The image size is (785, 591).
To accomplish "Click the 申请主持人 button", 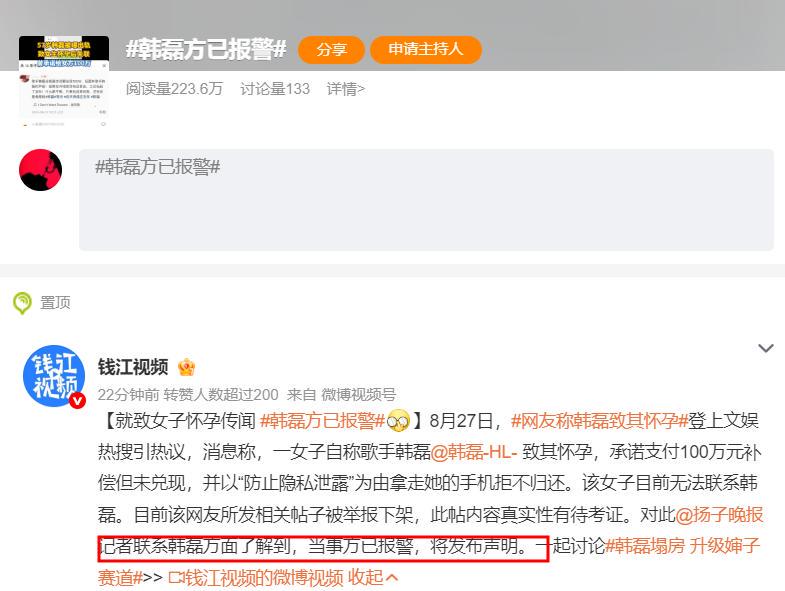I will point(426,49).
